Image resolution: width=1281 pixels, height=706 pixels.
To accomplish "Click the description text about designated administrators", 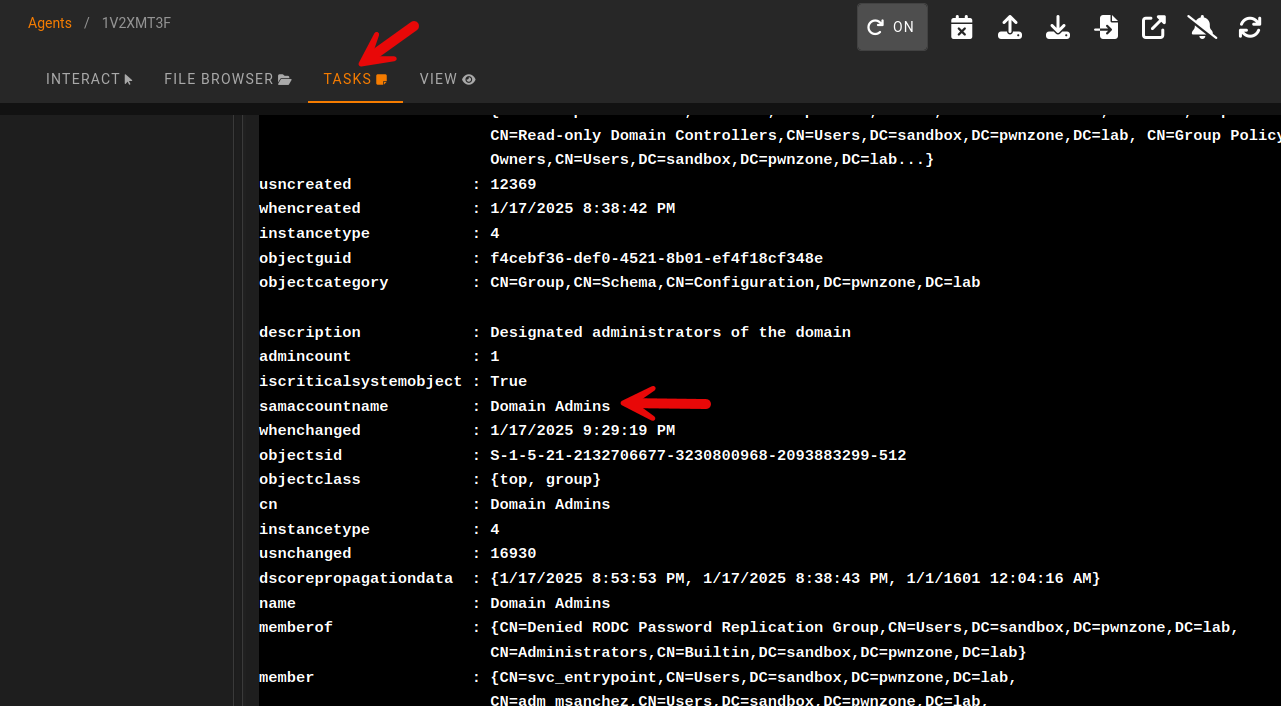I will 670,333.
